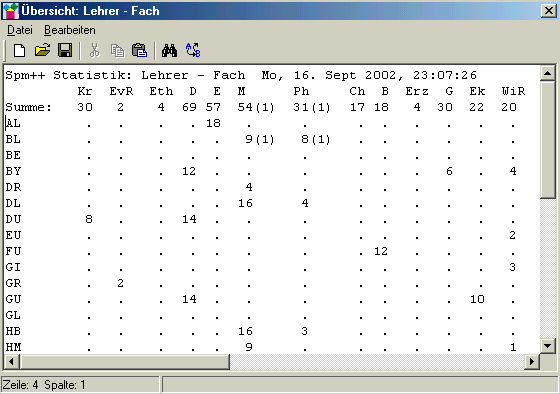Click the Copy icon
This screenshot has height=394, width=560.
[118, 50]
